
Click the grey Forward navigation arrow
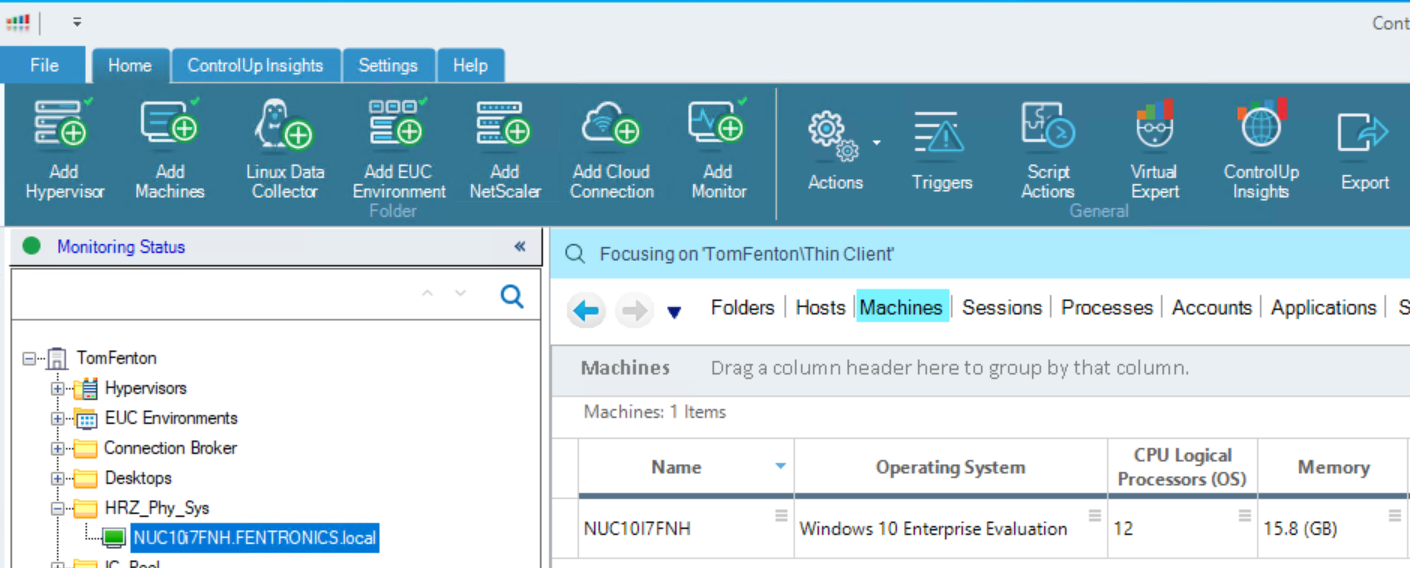click(x=634, y=311)
